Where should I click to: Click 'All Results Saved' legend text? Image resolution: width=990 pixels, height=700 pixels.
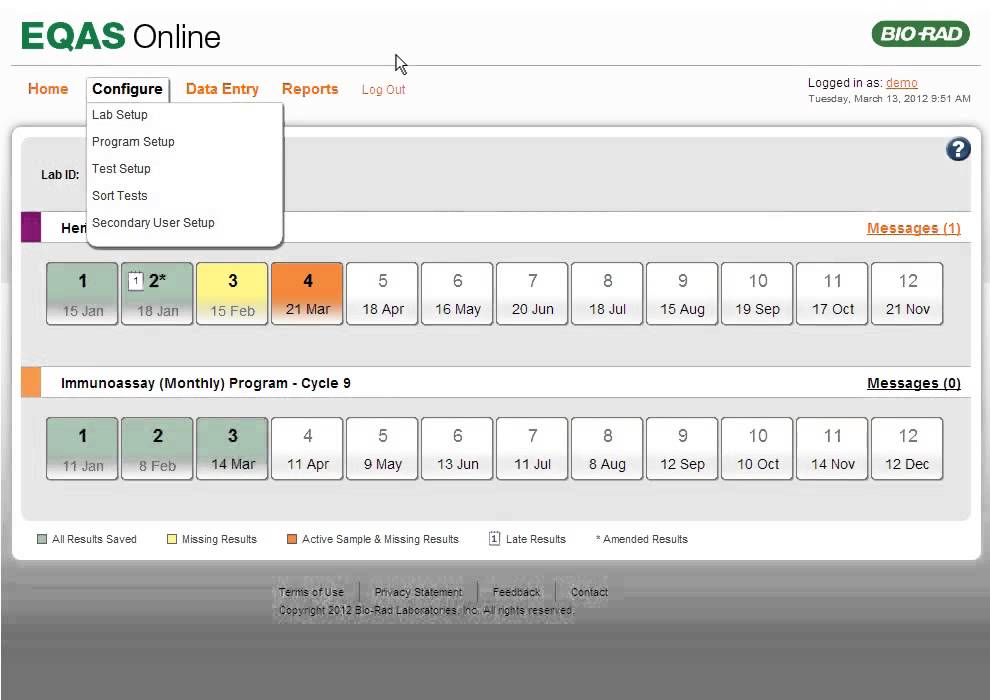pyautogui.click(x=94, y=539)
